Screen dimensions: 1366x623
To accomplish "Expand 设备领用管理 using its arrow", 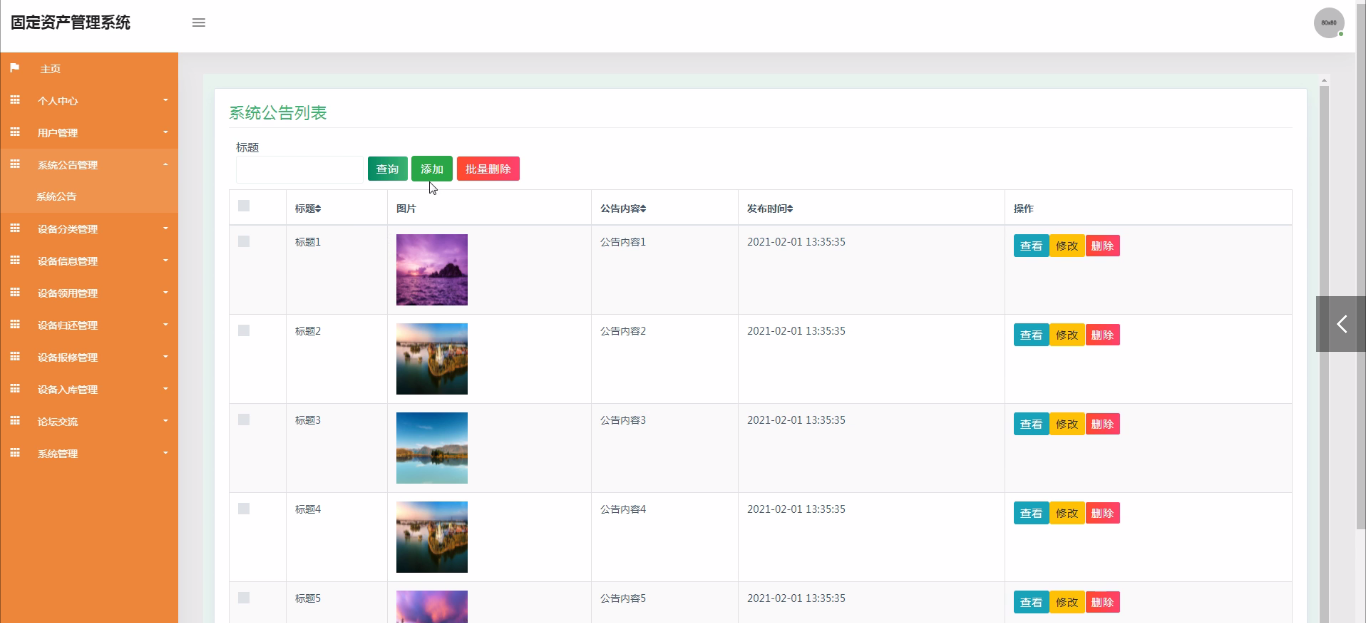I will tap(166, 293).
